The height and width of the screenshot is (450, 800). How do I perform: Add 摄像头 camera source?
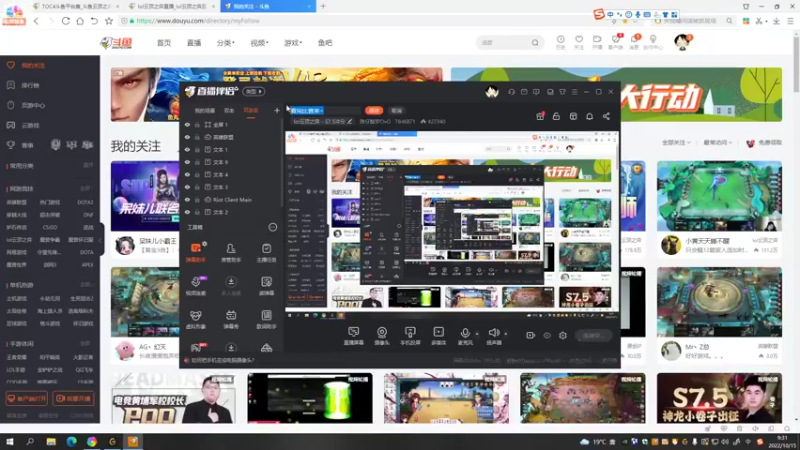(x=382, y=336)
